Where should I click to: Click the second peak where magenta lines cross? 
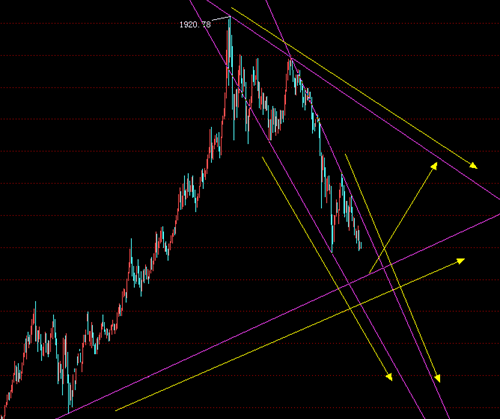[x=291, y=59]
